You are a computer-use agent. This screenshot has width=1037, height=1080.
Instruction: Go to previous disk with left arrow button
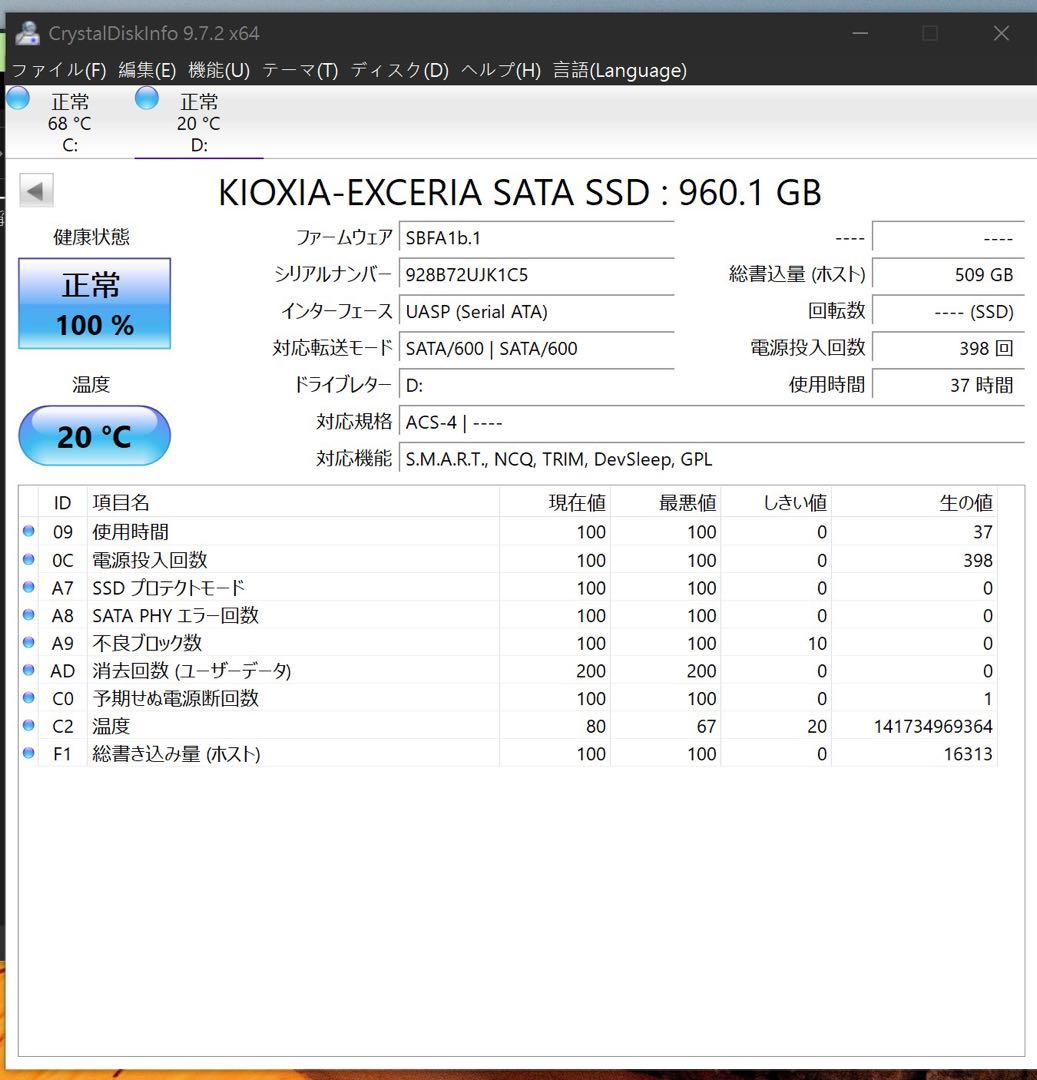[x=36, y=191]
